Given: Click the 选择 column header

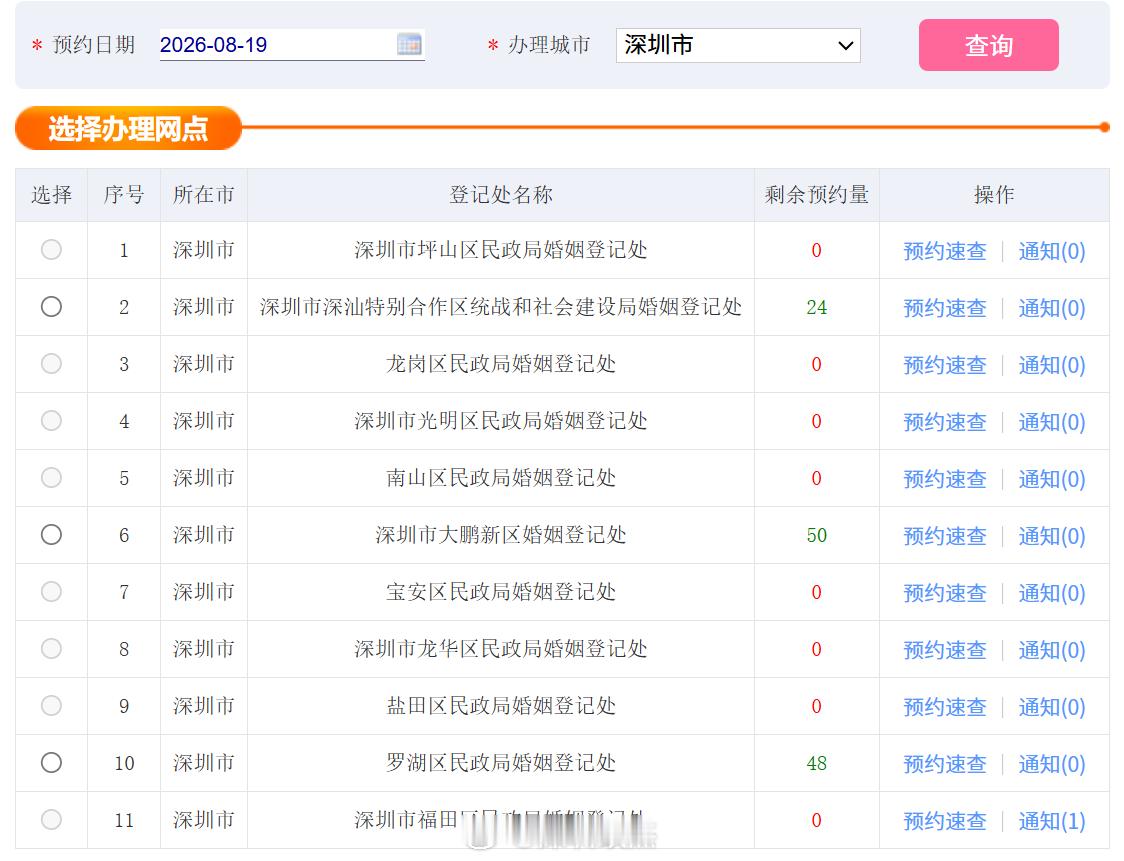Looking at the screenshot, I should pos(52,195).
